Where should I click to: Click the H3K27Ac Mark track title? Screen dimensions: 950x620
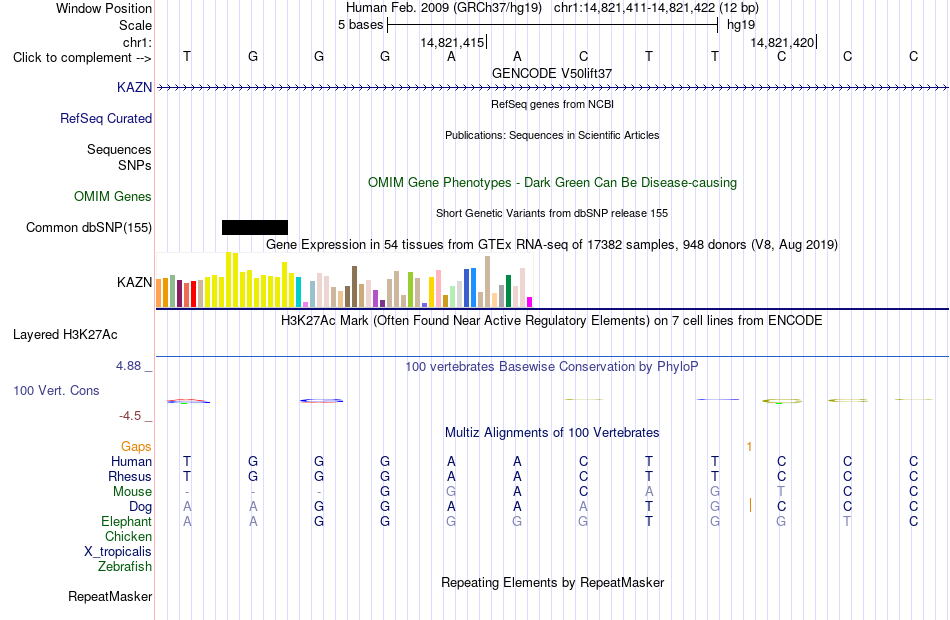[552, 321]
